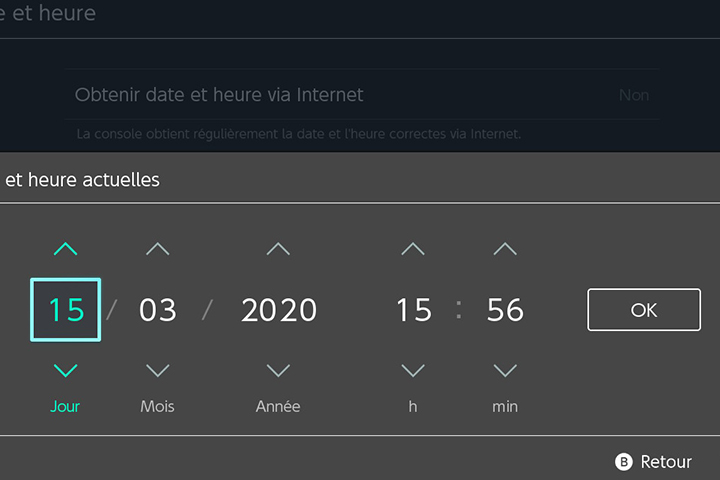Viewport: 720px width, 480px height.
Task: Decrease the year using down chevron
Action: pos(278,371)
